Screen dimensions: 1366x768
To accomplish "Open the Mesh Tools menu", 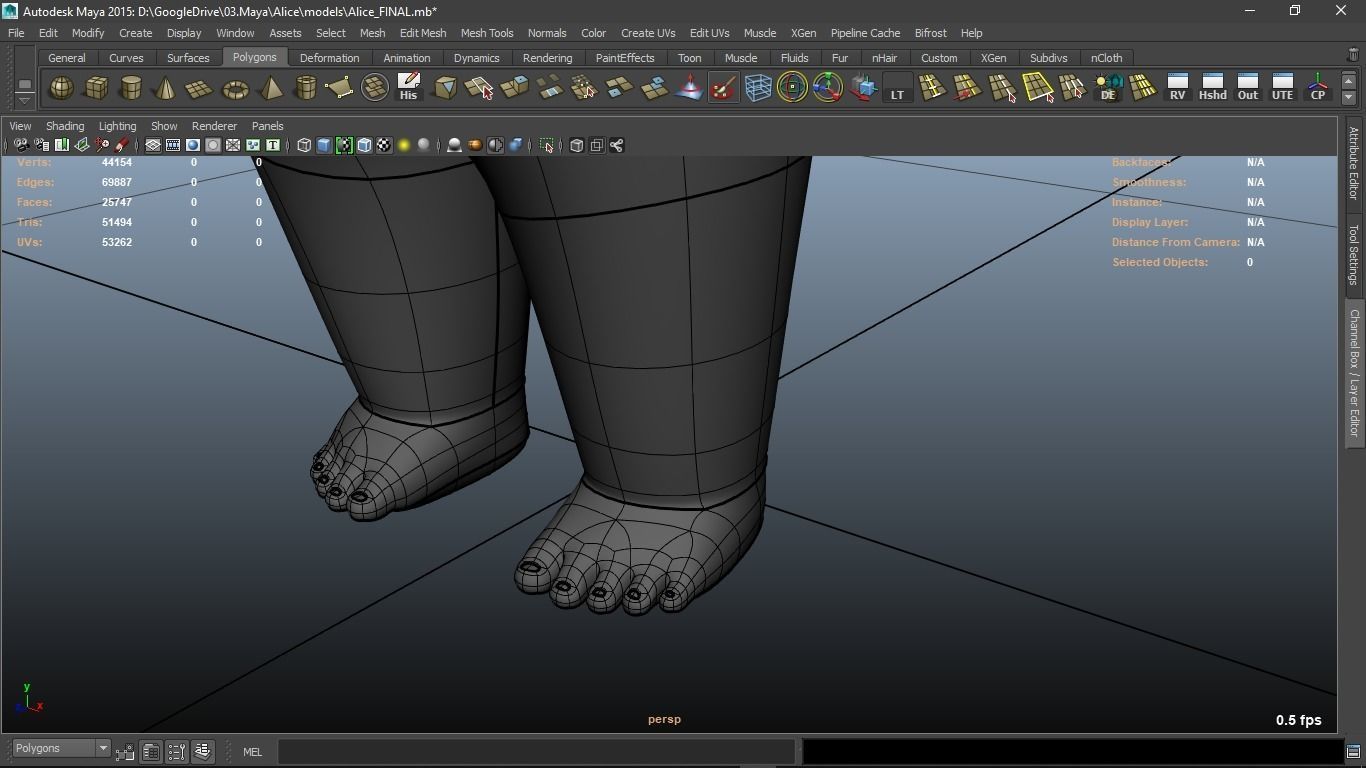I will tap(487, 33).
